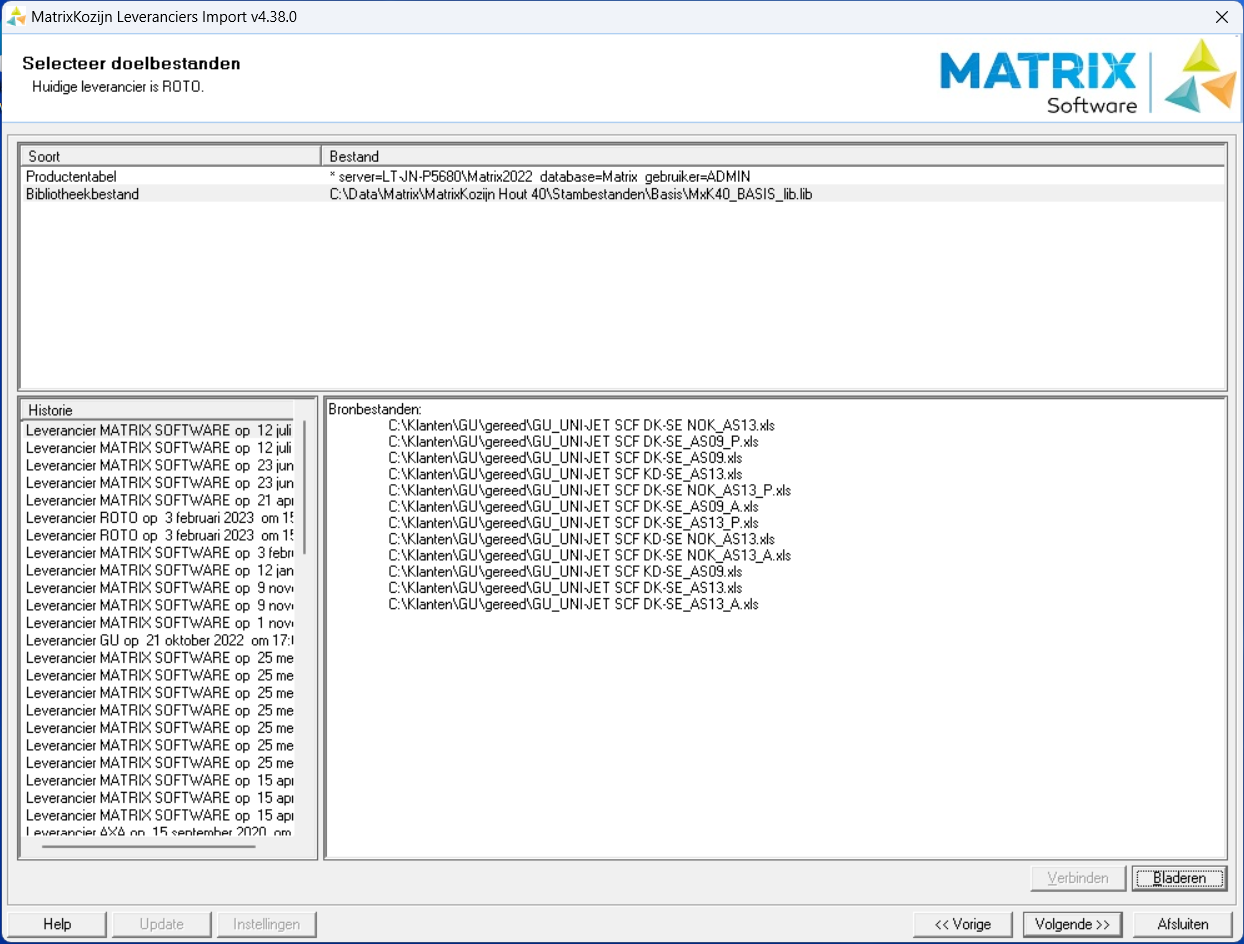Open Instellingen
The image size is (1244, 944).
point(267,924)
